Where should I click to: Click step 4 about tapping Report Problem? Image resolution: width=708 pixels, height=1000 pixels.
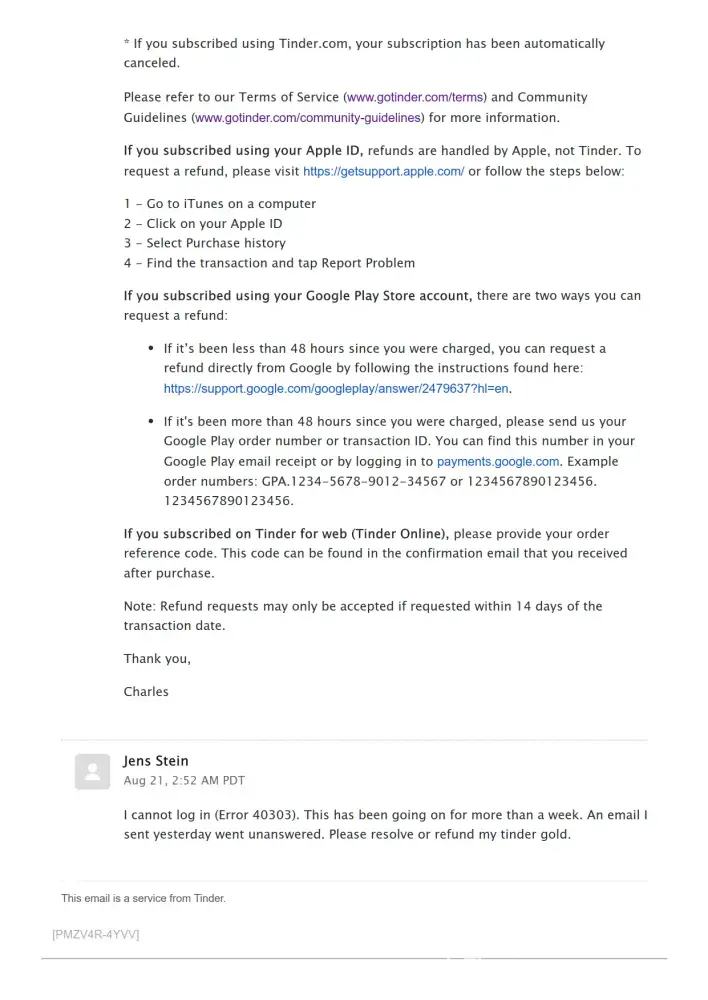269,263
